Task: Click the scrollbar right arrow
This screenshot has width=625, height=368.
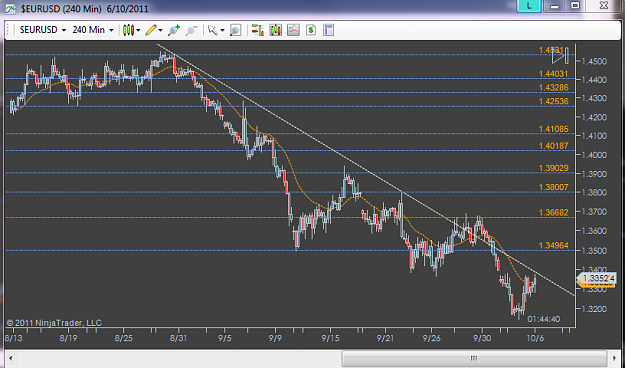Action: pyautogui.click(x=614, y=358)
